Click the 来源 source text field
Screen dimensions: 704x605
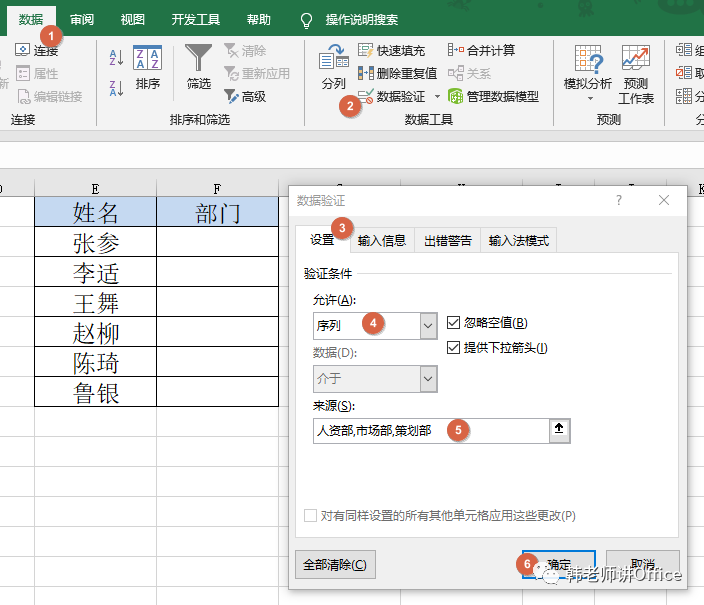tap(428, 431)
